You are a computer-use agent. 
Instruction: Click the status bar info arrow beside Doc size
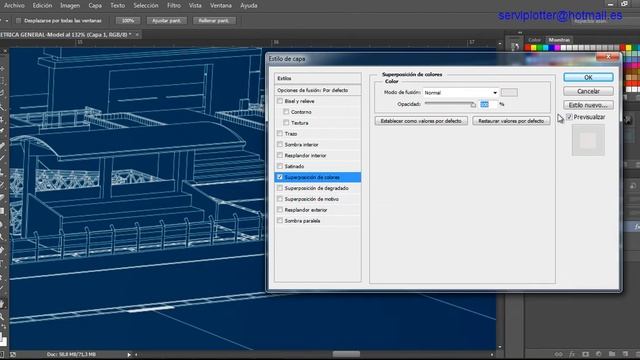tap(129, 355)
